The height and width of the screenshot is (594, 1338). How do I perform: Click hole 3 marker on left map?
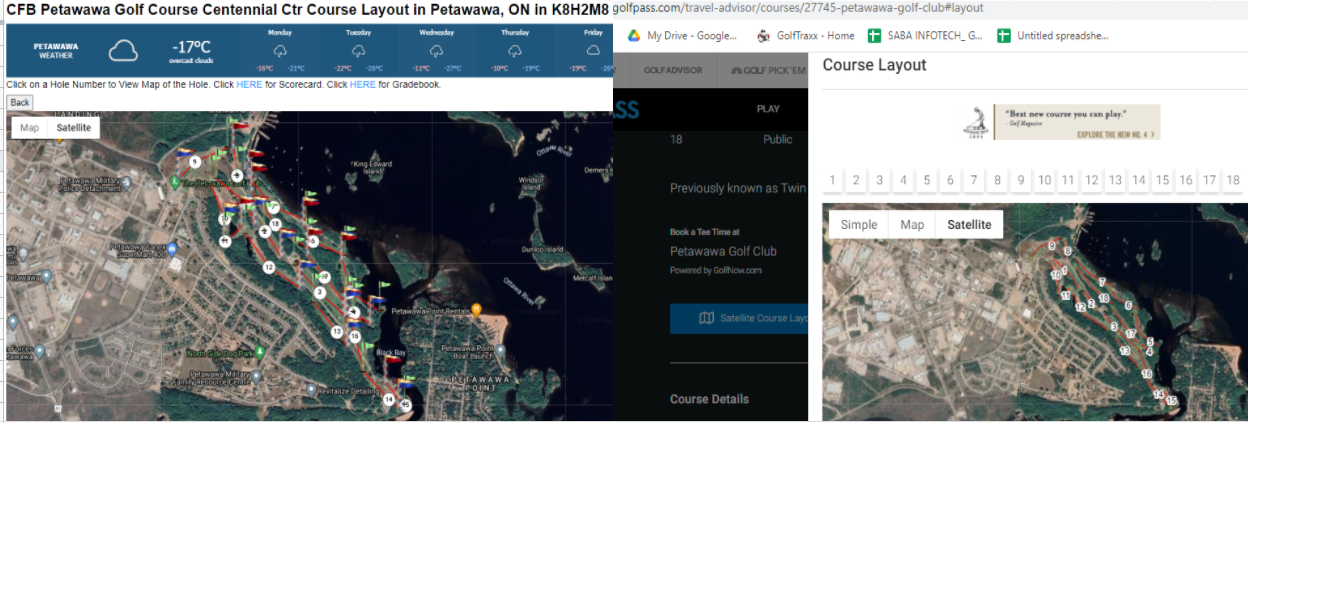[319, 292]
